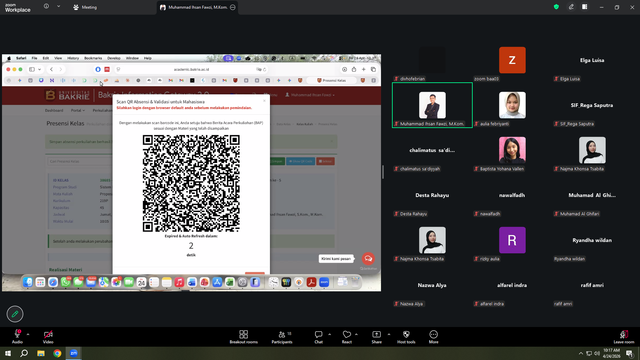
Task: Expand the caret next to React
Action: pyautogui.click(x=356, y=334)
